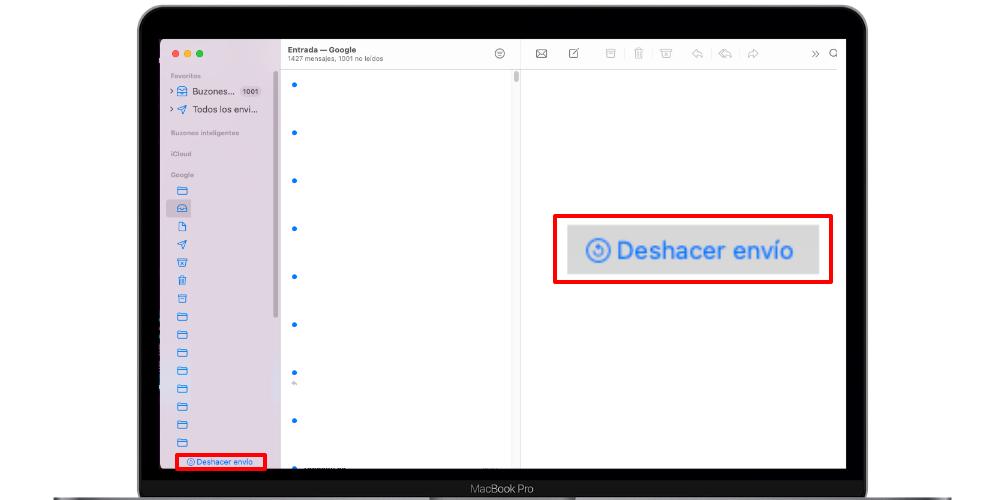Click the grayed Archive box icon in the toolbar
The height and width of the screenshot is (500, 1000).
tap(610, 54)
